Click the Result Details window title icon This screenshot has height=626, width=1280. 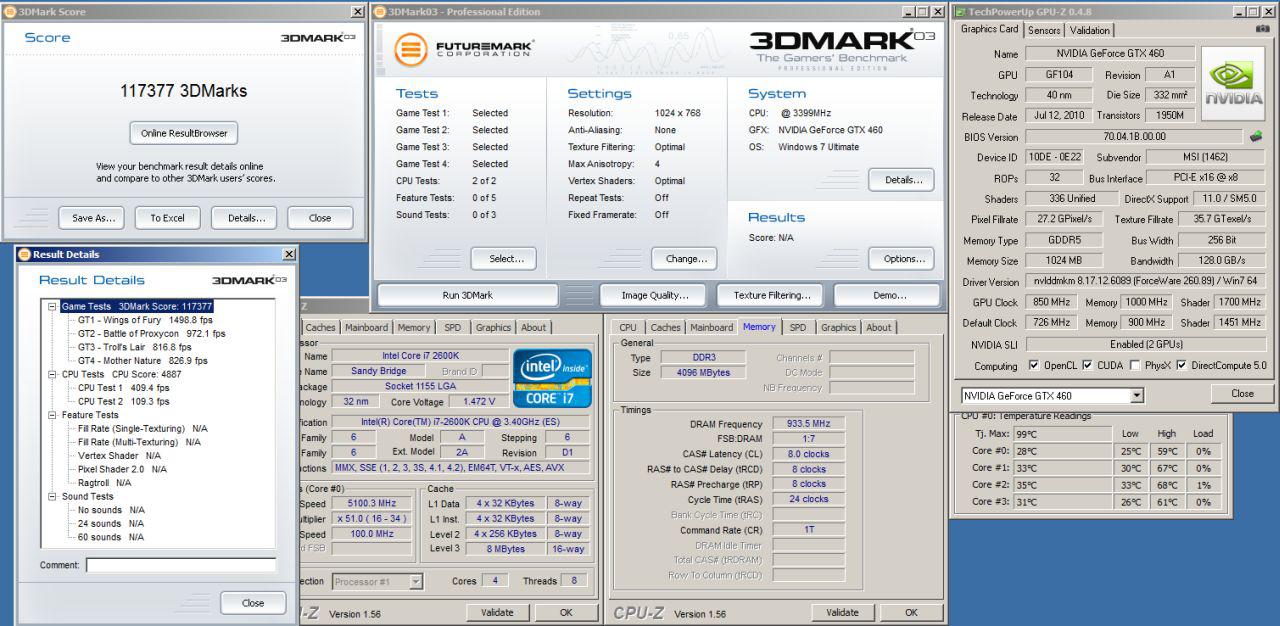[x=24, y=254]
